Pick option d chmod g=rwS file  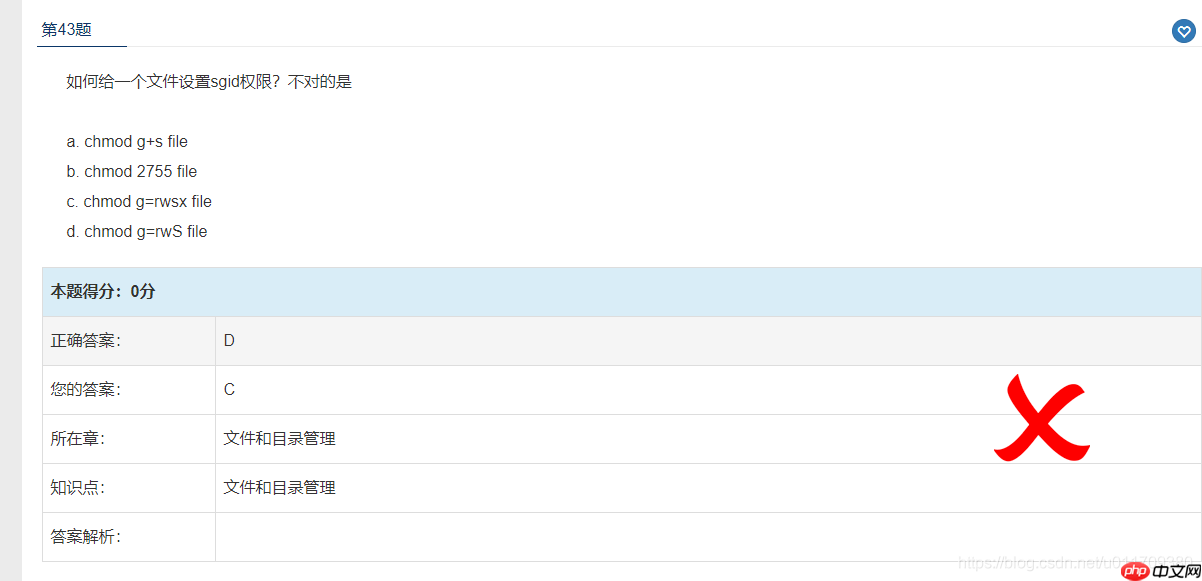(x=137, y=231)
